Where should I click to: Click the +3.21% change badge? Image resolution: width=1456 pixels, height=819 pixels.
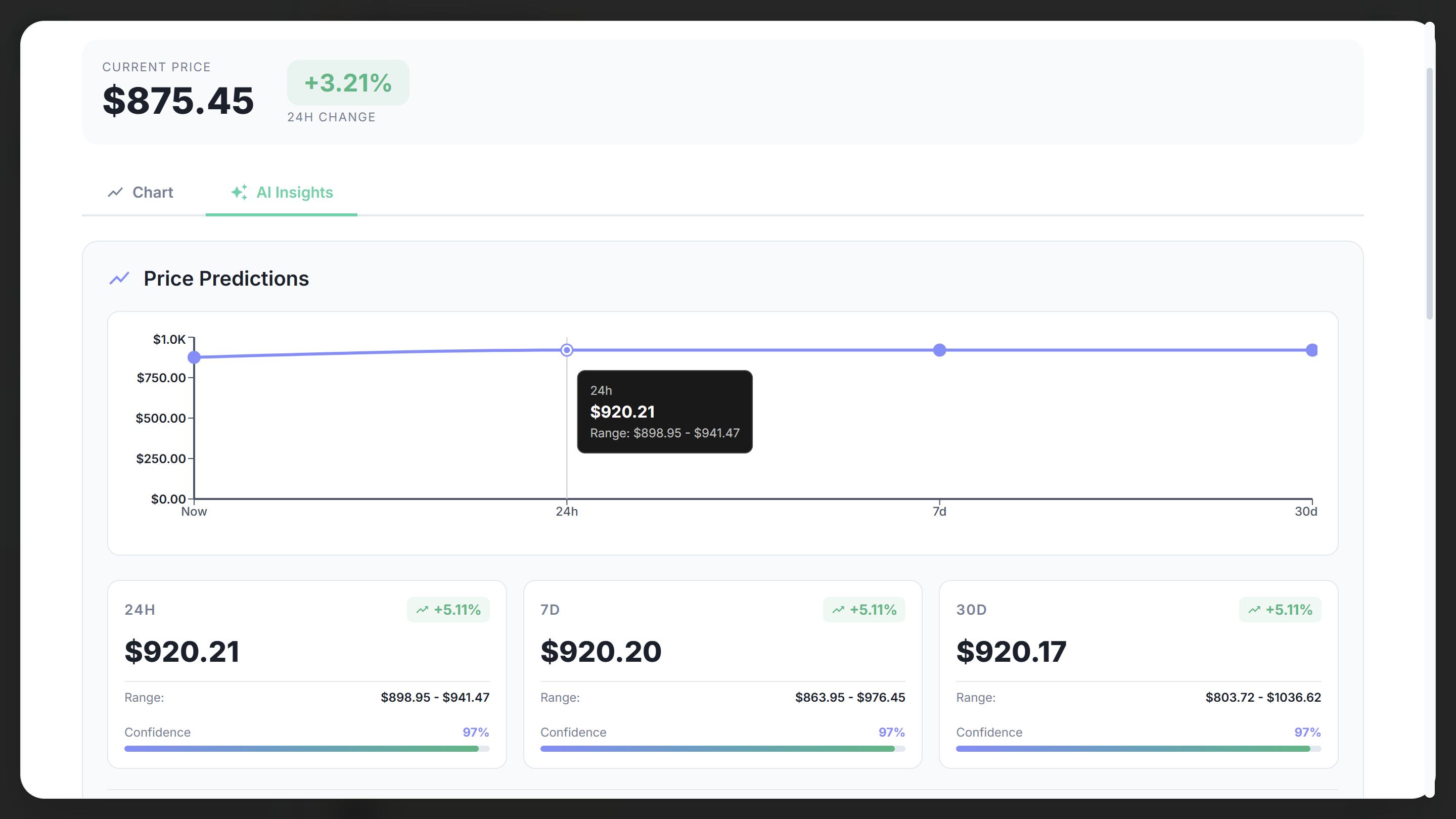348,82
